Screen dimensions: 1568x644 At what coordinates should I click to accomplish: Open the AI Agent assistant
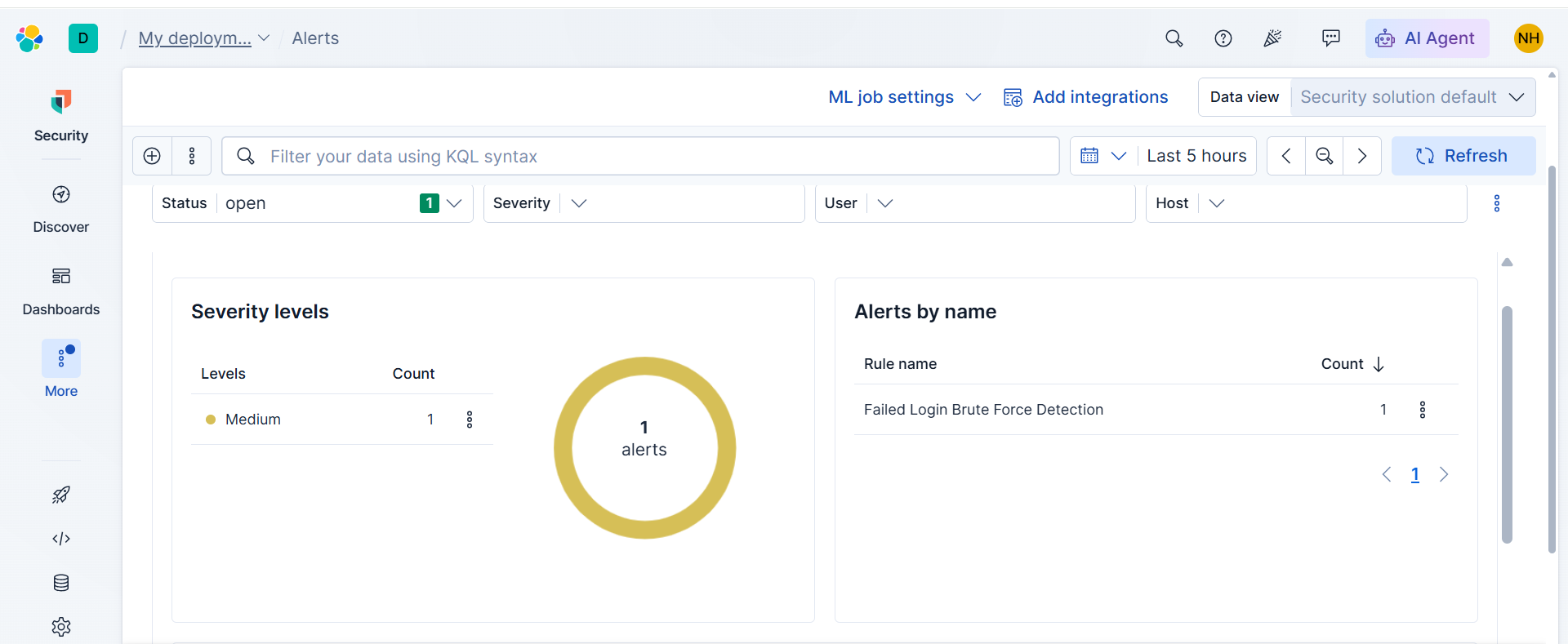pos(1427,38)
